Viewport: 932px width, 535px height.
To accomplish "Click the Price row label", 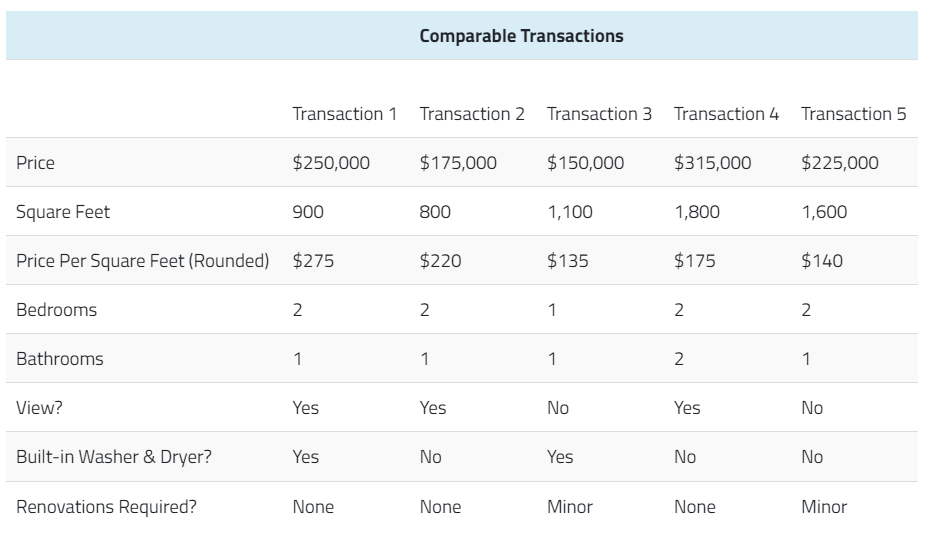I will (36, 162).
